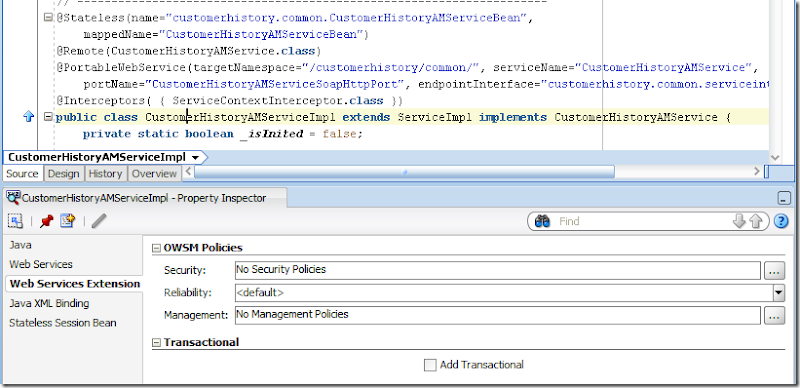Enable the Add Transactional checkbox
Screen dimensions: 800x388
tap(430, 365)
